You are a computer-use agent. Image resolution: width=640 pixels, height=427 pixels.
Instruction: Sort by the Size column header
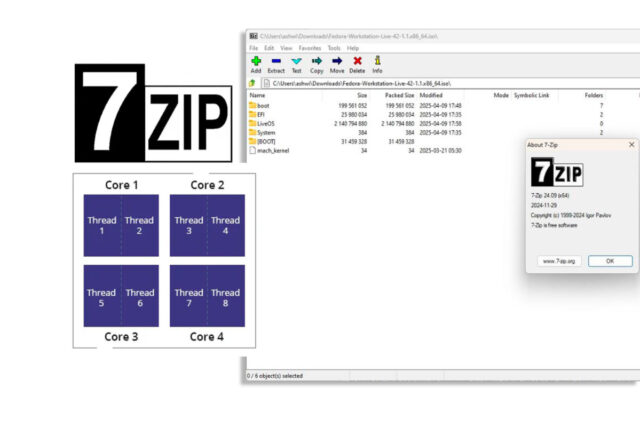coord(362,95)
